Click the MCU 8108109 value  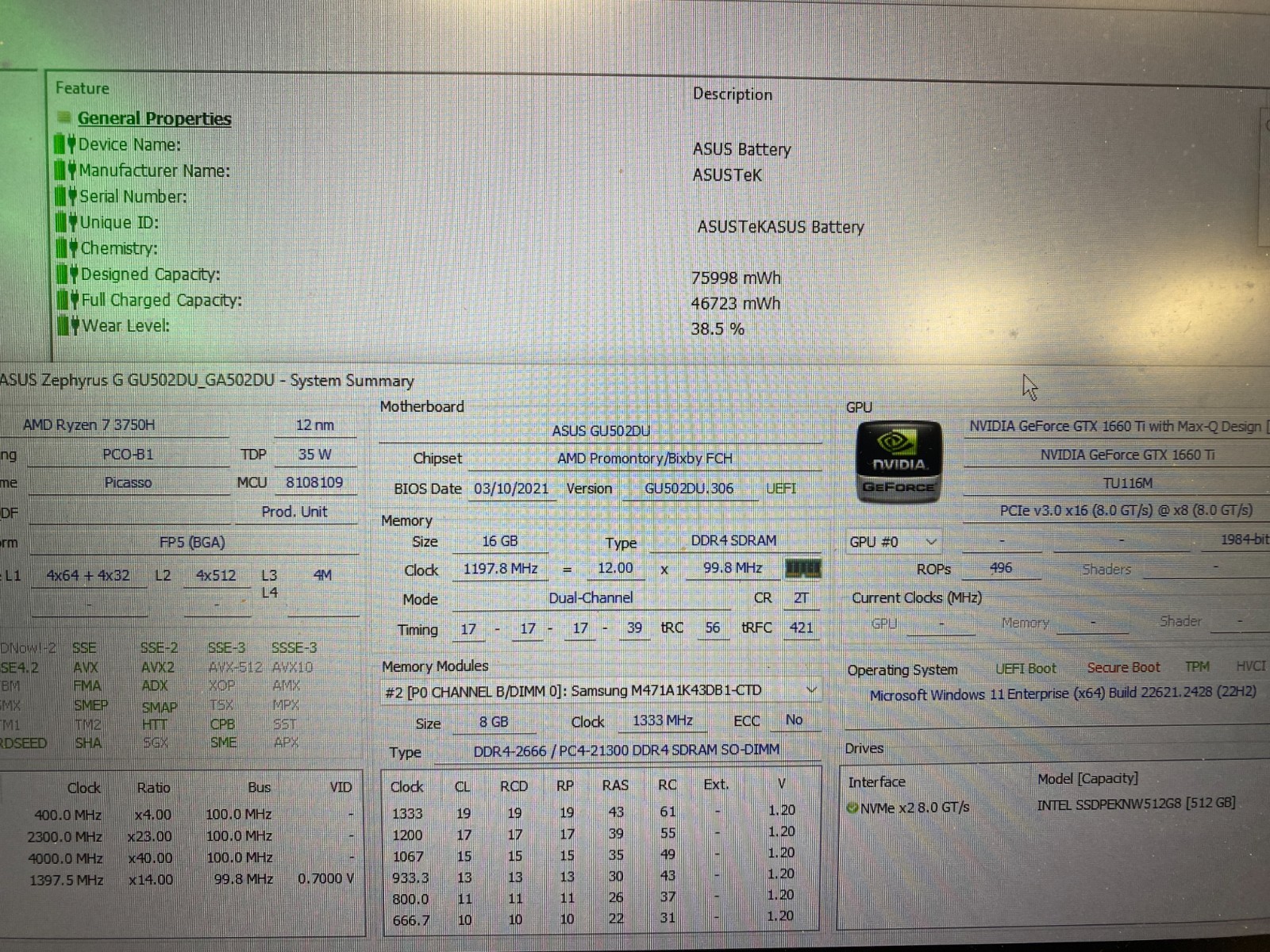point(314,482)
